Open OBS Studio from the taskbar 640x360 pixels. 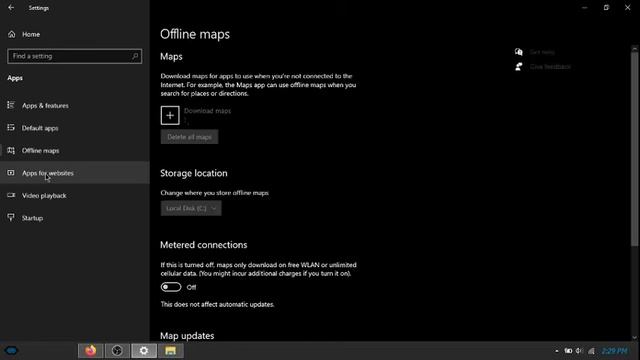click(x=117, y=351)
